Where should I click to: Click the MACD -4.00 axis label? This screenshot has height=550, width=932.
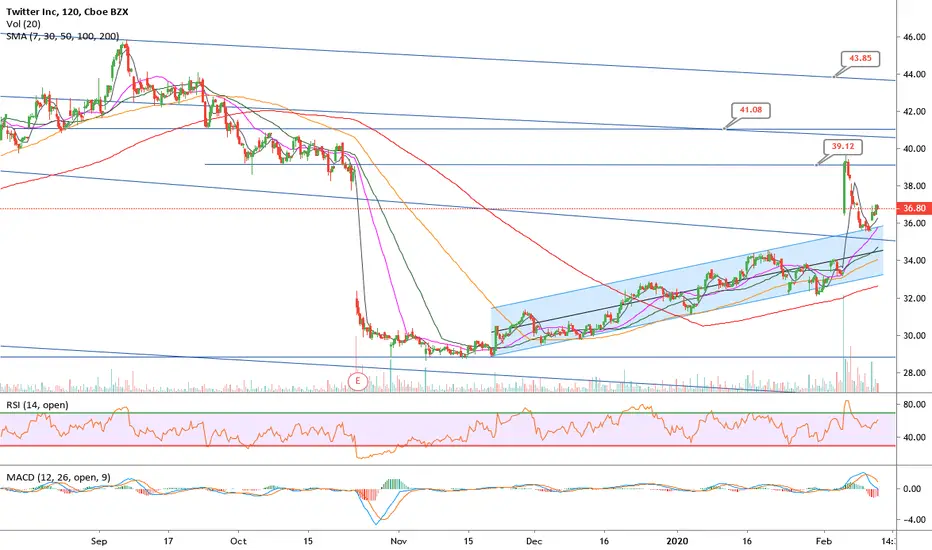(912, 520)
